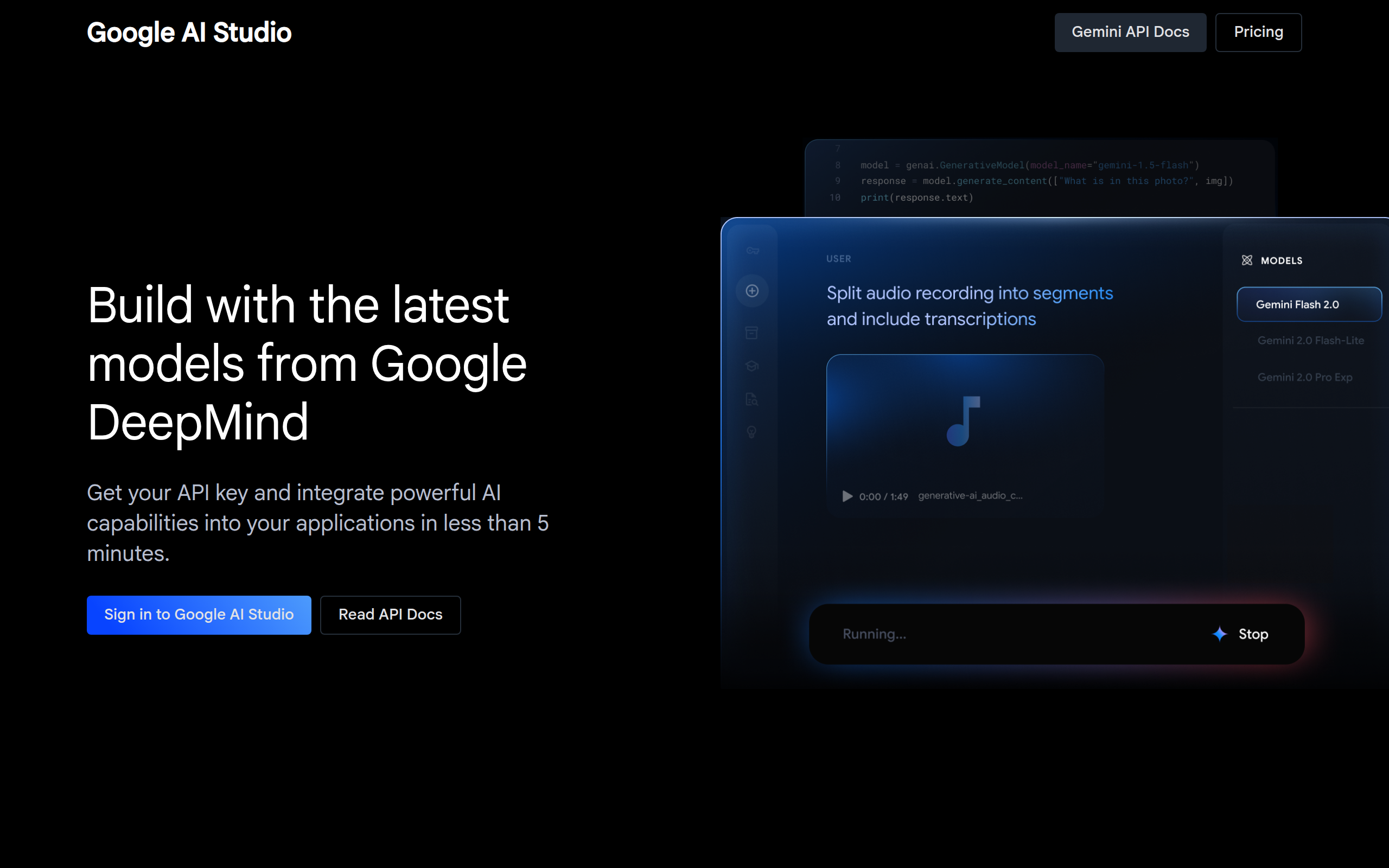Click Read API Docs button

click(390, 614)
